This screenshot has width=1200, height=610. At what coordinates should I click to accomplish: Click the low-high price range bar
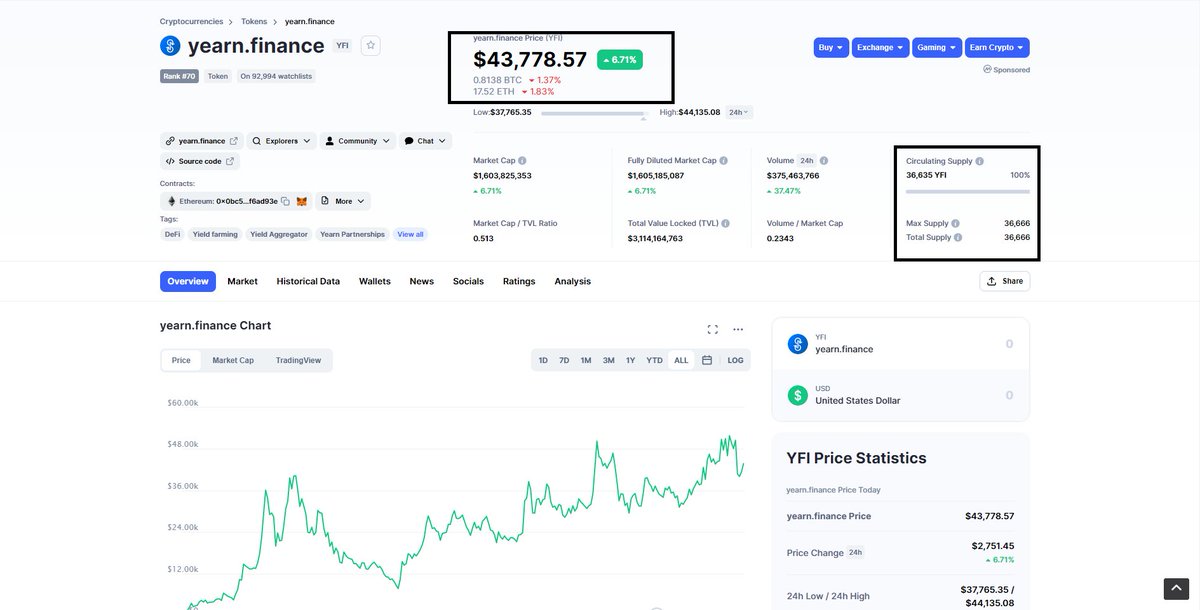click(x=595, y=113)
